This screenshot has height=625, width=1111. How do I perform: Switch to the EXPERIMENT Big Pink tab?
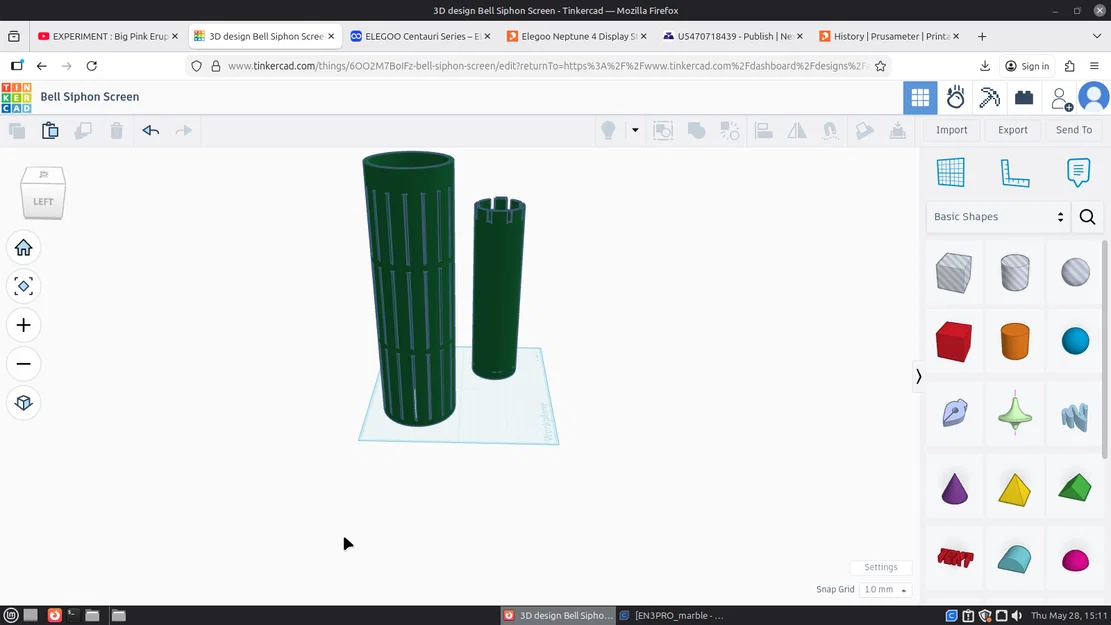click(108, 36)
